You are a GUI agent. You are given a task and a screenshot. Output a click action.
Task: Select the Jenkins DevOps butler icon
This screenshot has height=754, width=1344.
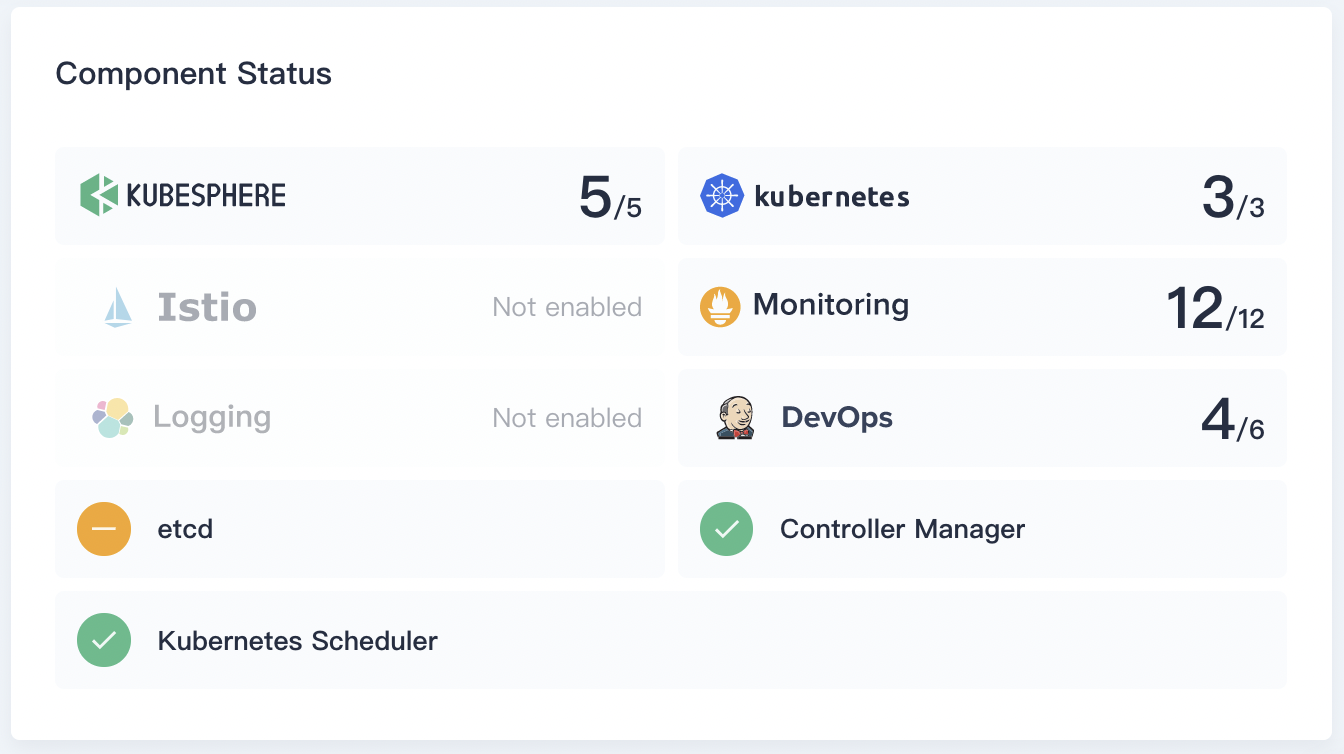pyautogui.click(x=733, y=417)
